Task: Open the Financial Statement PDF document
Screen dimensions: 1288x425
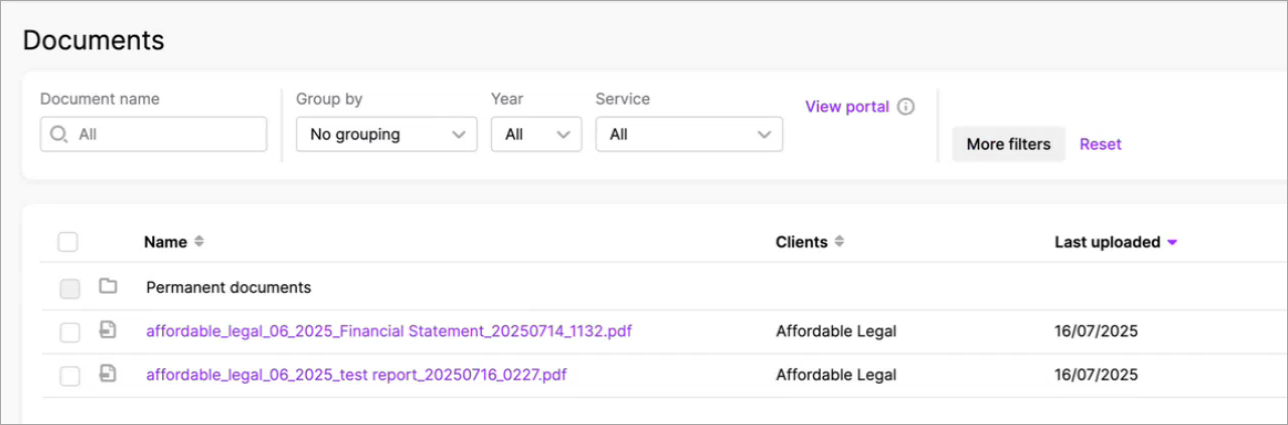Action: [389, 331]
